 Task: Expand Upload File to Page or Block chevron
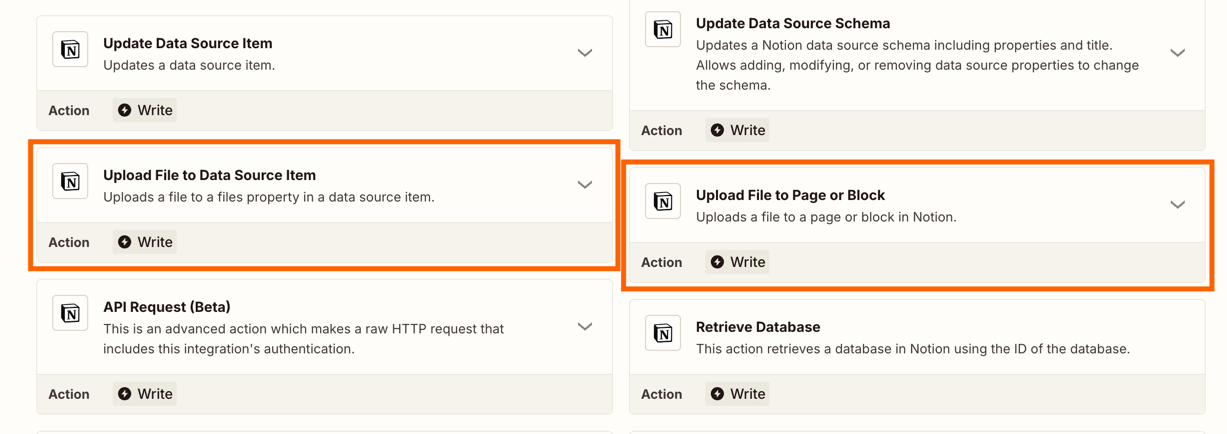1177,205
